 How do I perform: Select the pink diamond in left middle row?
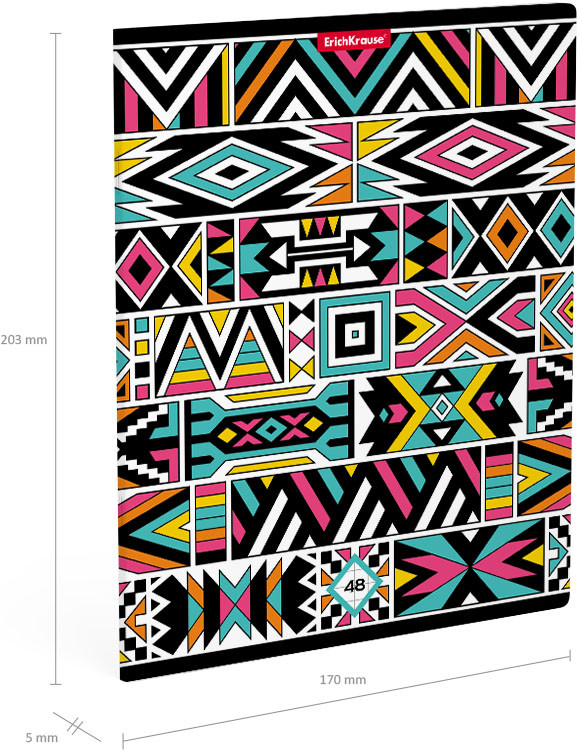[x=140, y=269]
